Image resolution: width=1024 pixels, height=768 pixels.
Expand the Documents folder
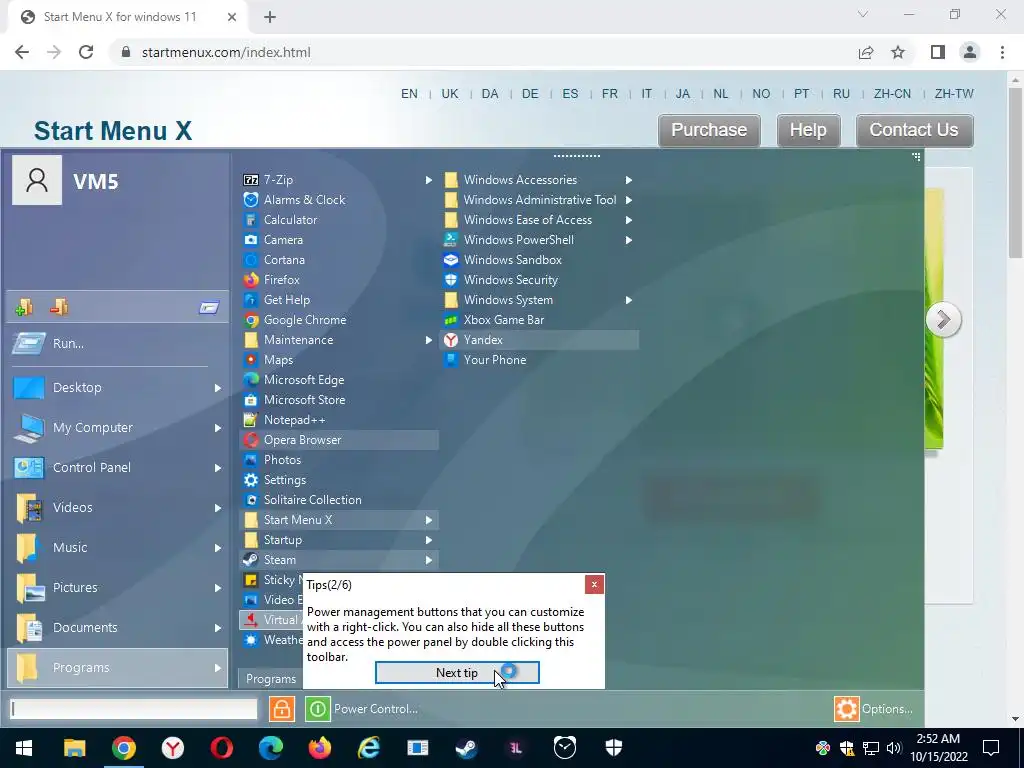click(118, 628)
